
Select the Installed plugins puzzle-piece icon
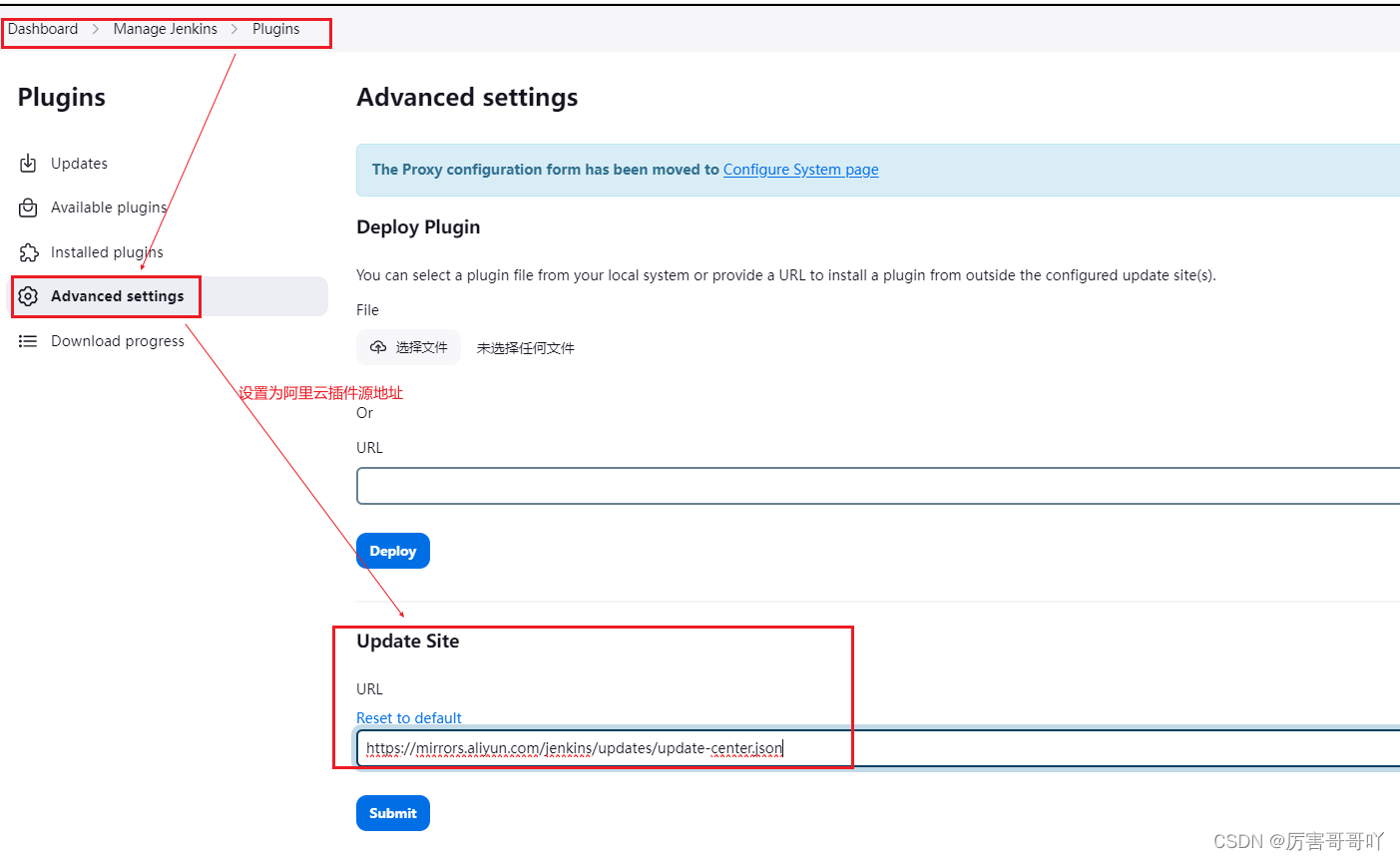28,251
